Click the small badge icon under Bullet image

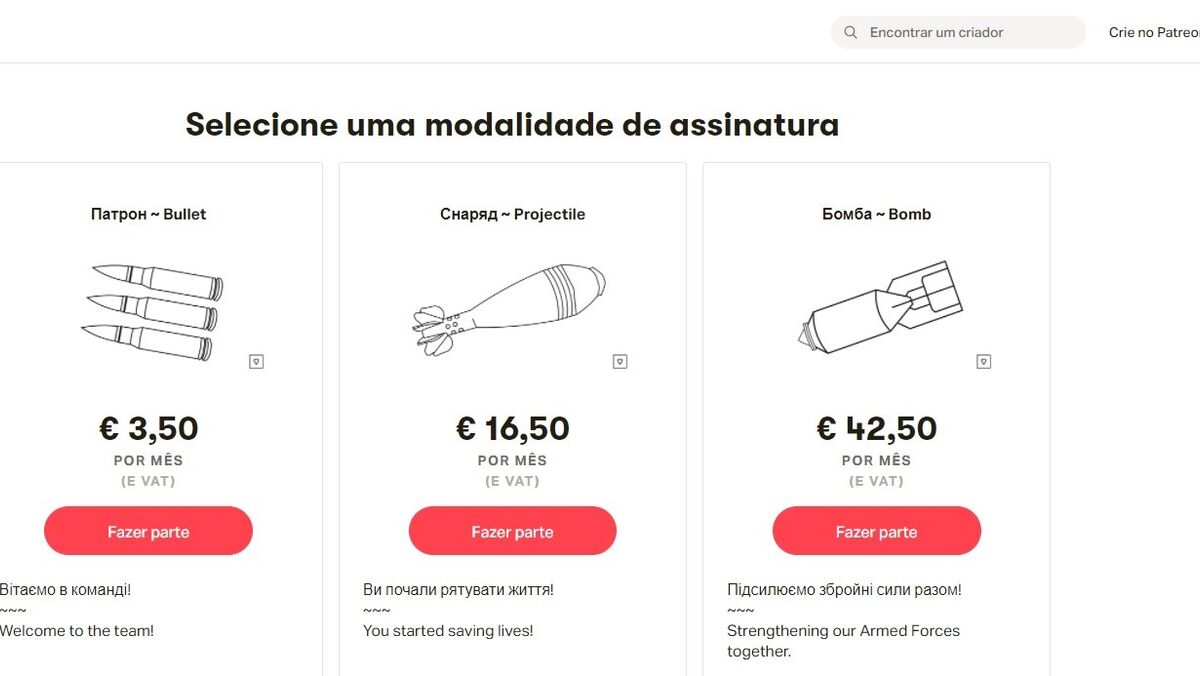(x=256, y=362)
